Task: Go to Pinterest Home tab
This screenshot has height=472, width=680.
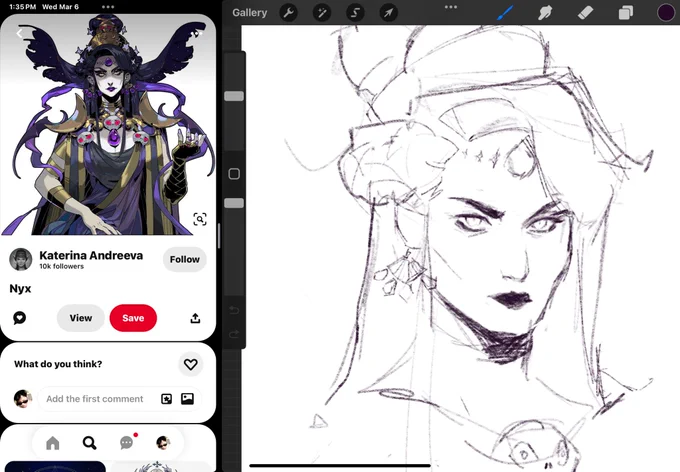Action: (52, 443)
